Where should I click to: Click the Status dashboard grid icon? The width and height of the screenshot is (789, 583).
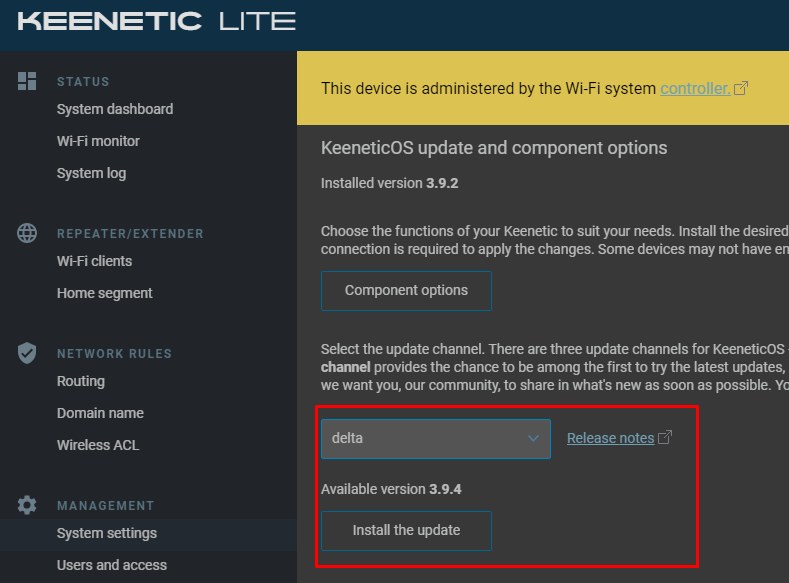(27, 81)
